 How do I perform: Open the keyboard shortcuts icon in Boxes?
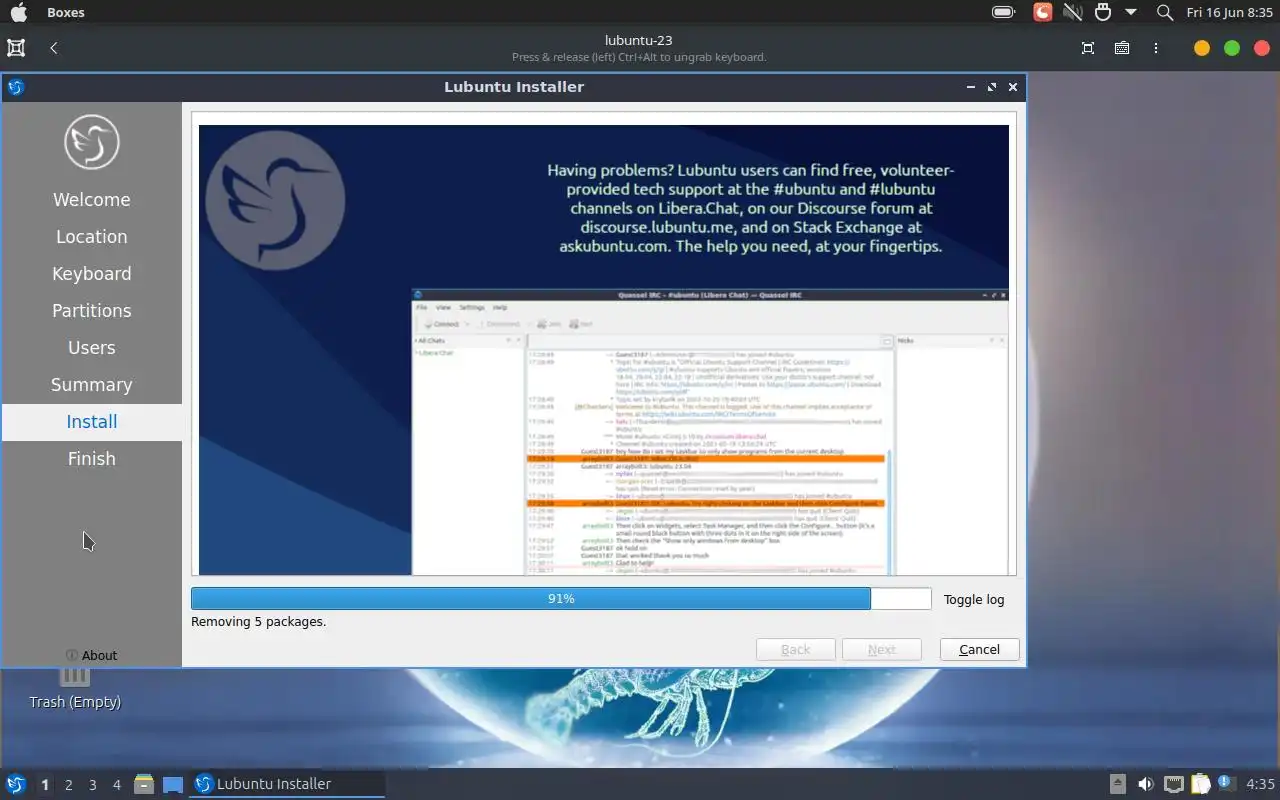coord(1122,47)
